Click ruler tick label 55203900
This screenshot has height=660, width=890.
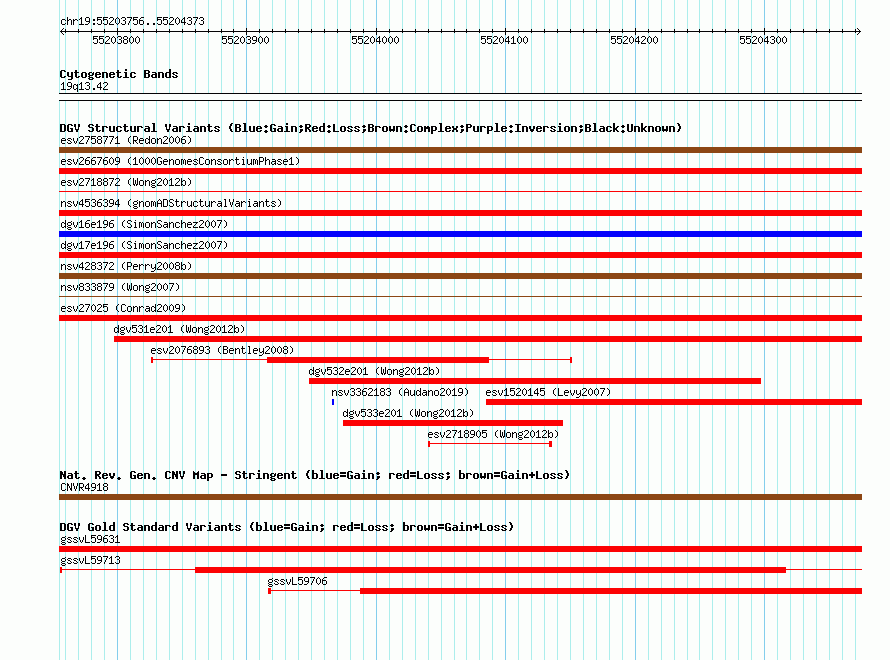tap(245, 40)
